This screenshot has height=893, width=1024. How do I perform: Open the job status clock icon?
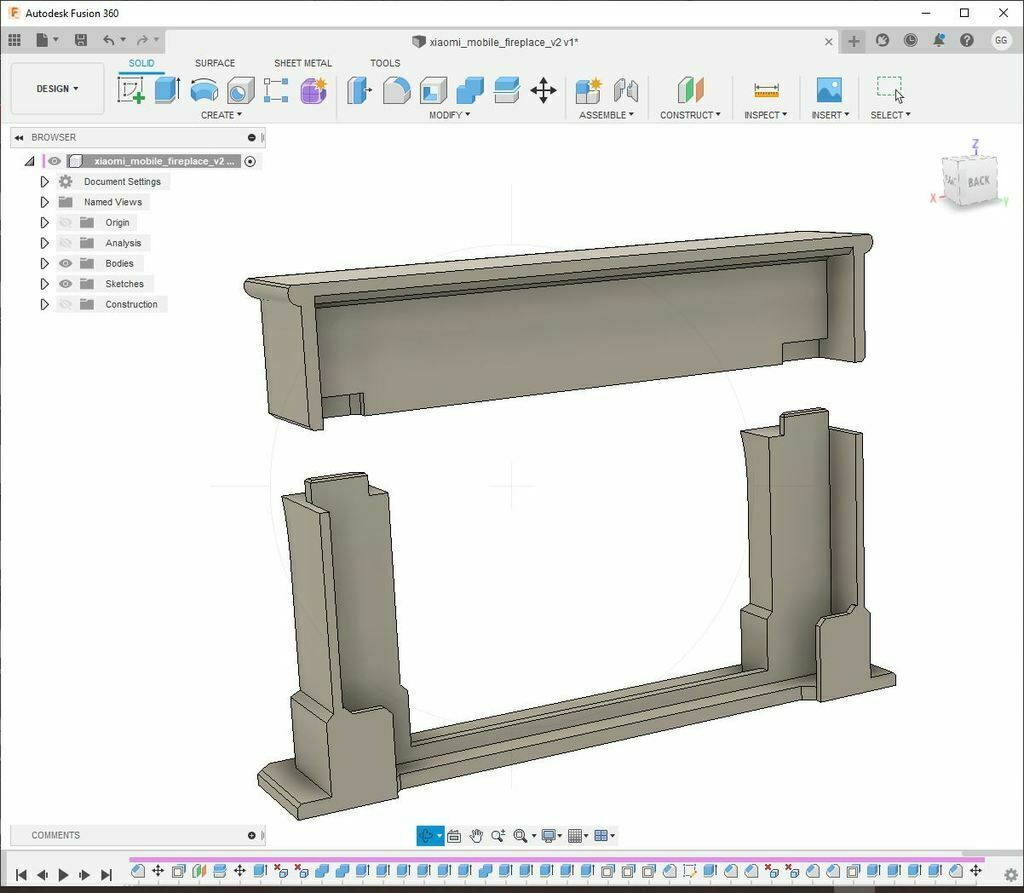(910, 41)
